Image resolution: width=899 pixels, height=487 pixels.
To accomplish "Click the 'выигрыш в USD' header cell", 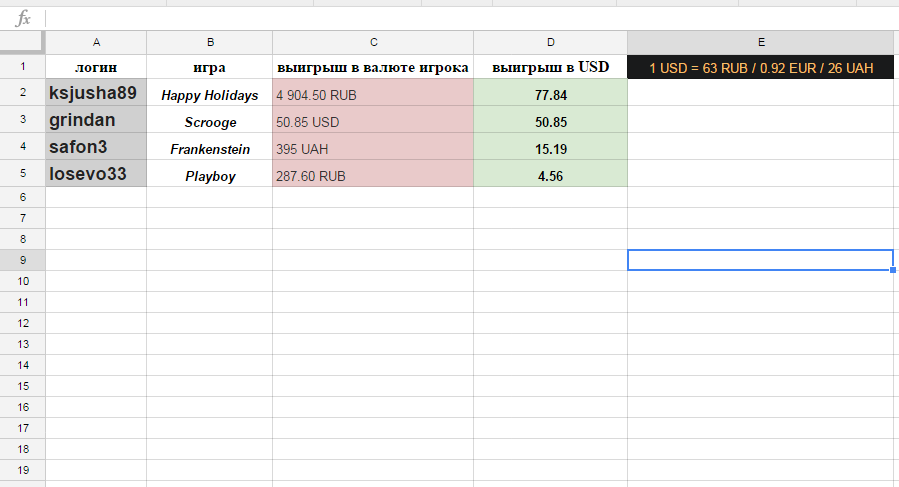I will coord(550,68).
